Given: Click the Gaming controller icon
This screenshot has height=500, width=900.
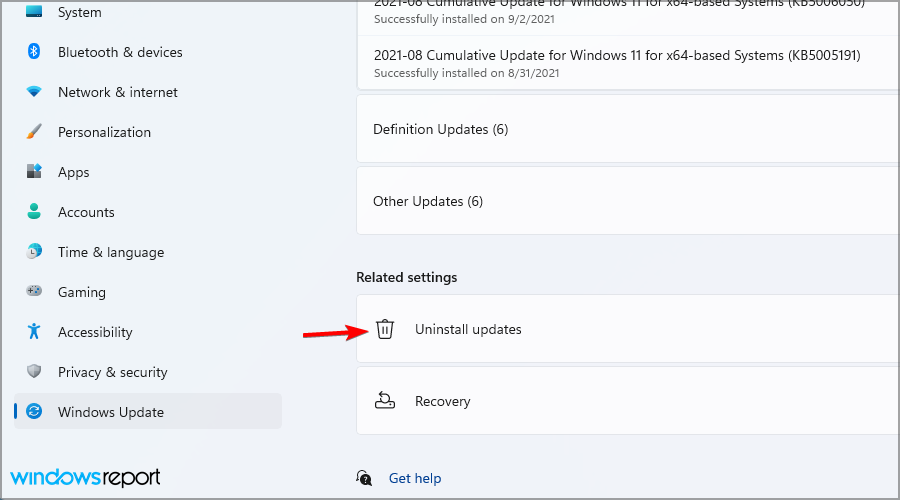Looking at the screenshot, I should 34,292.
